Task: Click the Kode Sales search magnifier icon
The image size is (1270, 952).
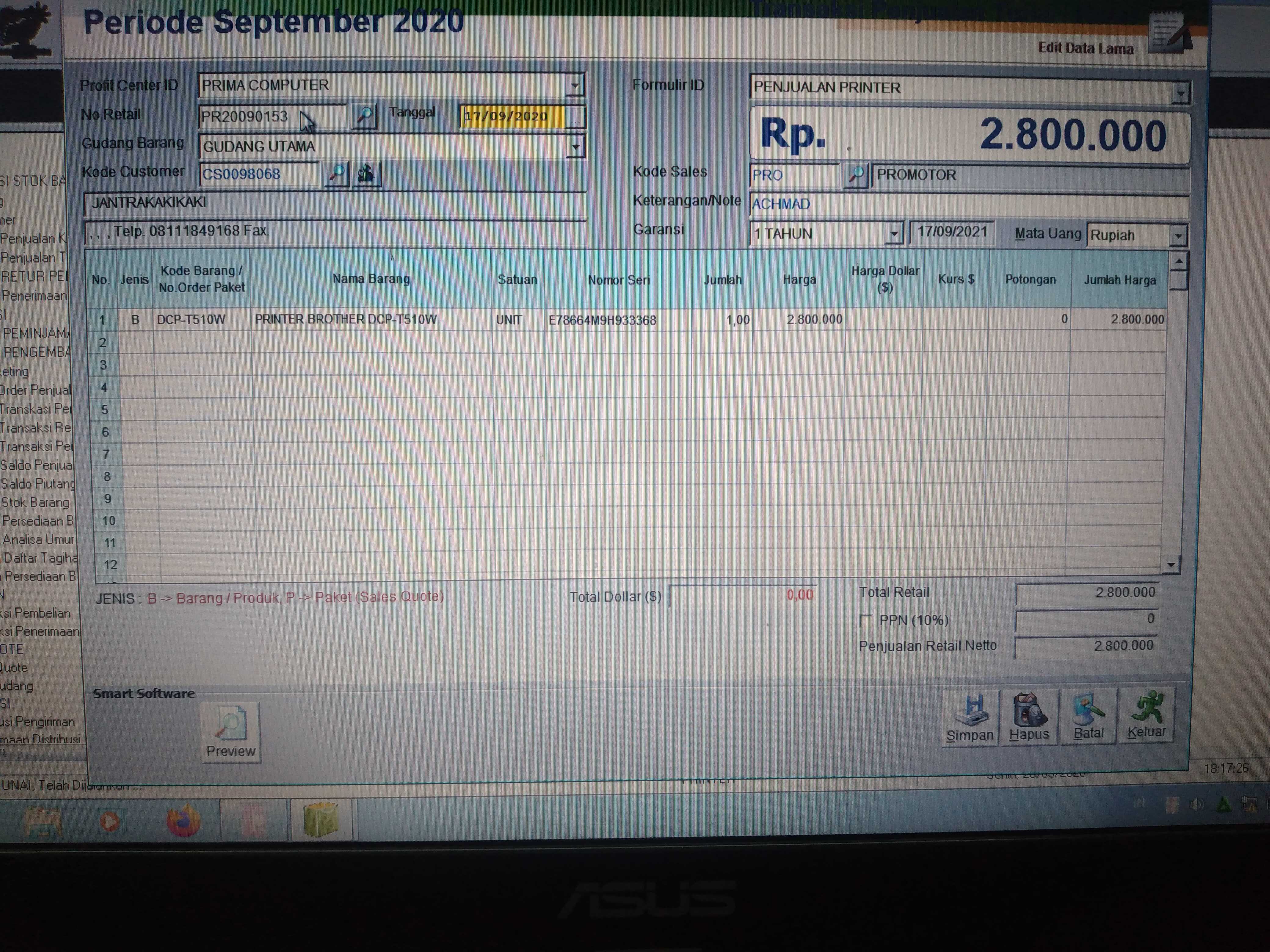Action: 855,175
